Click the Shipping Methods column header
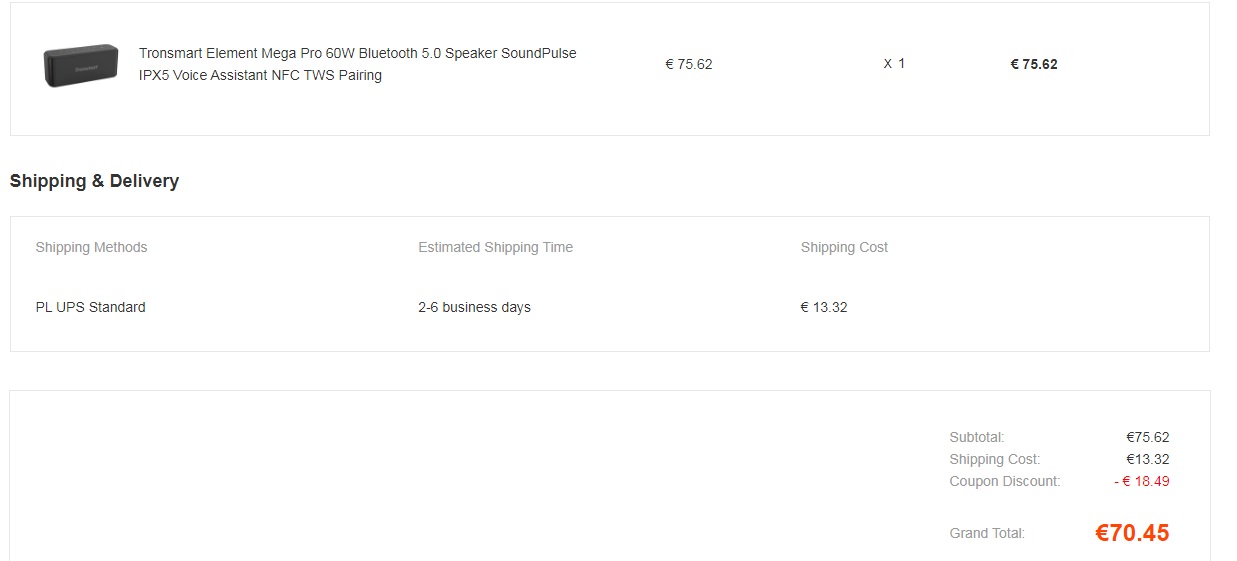Screen dimensions: 1237x561 (91, 247)
